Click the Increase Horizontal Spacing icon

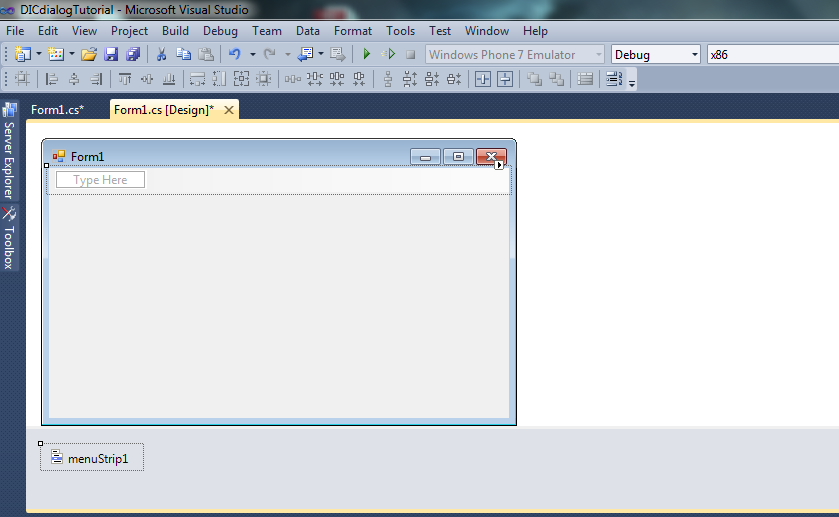(315, 79)
